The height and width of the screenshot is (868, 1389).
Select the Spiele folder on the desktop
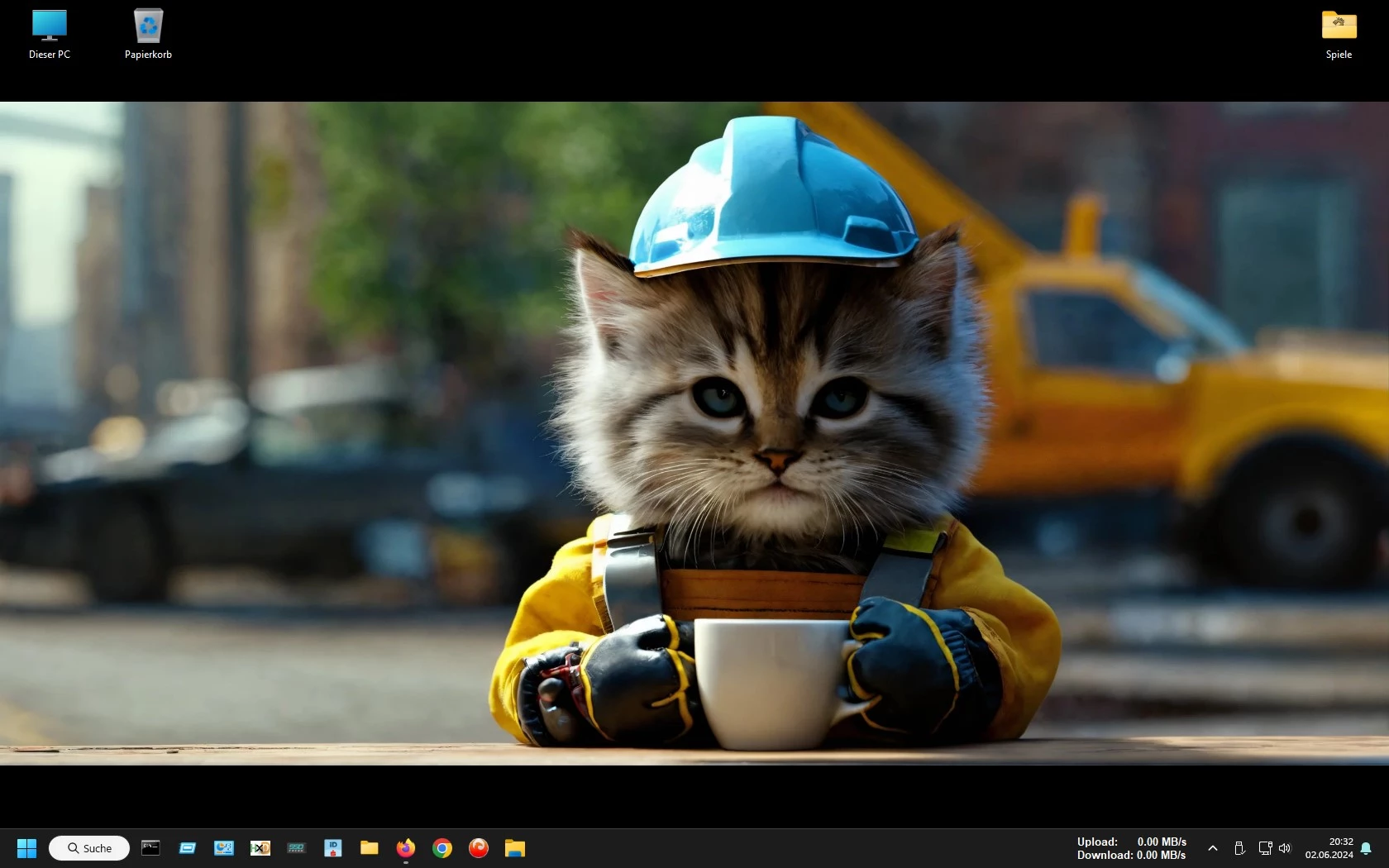pyautogui.click(x=1339, y=34)
